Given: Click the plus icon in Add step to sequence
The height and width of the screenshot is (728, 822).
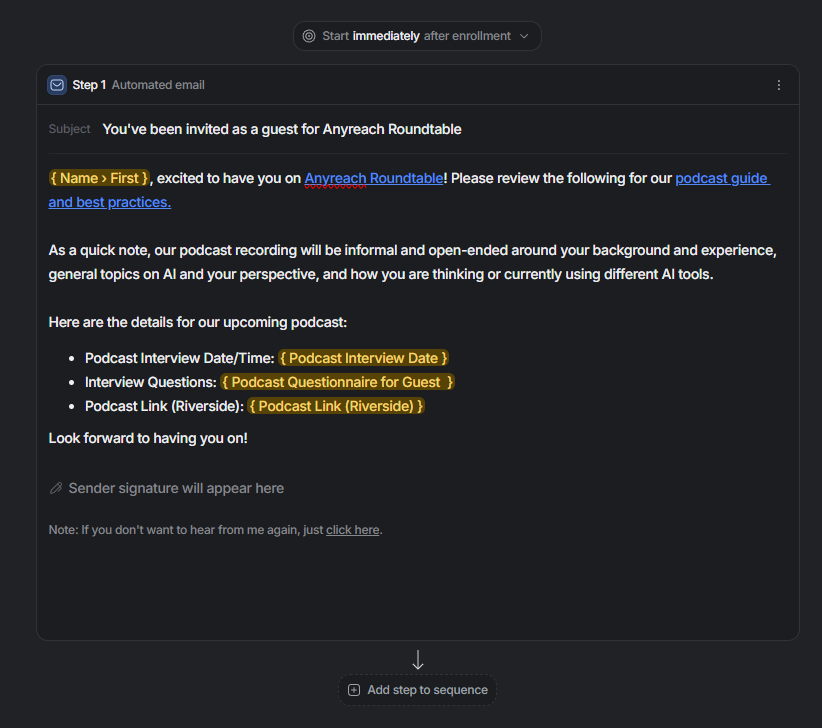Looking at the screenshot, I should coord(354,690).
